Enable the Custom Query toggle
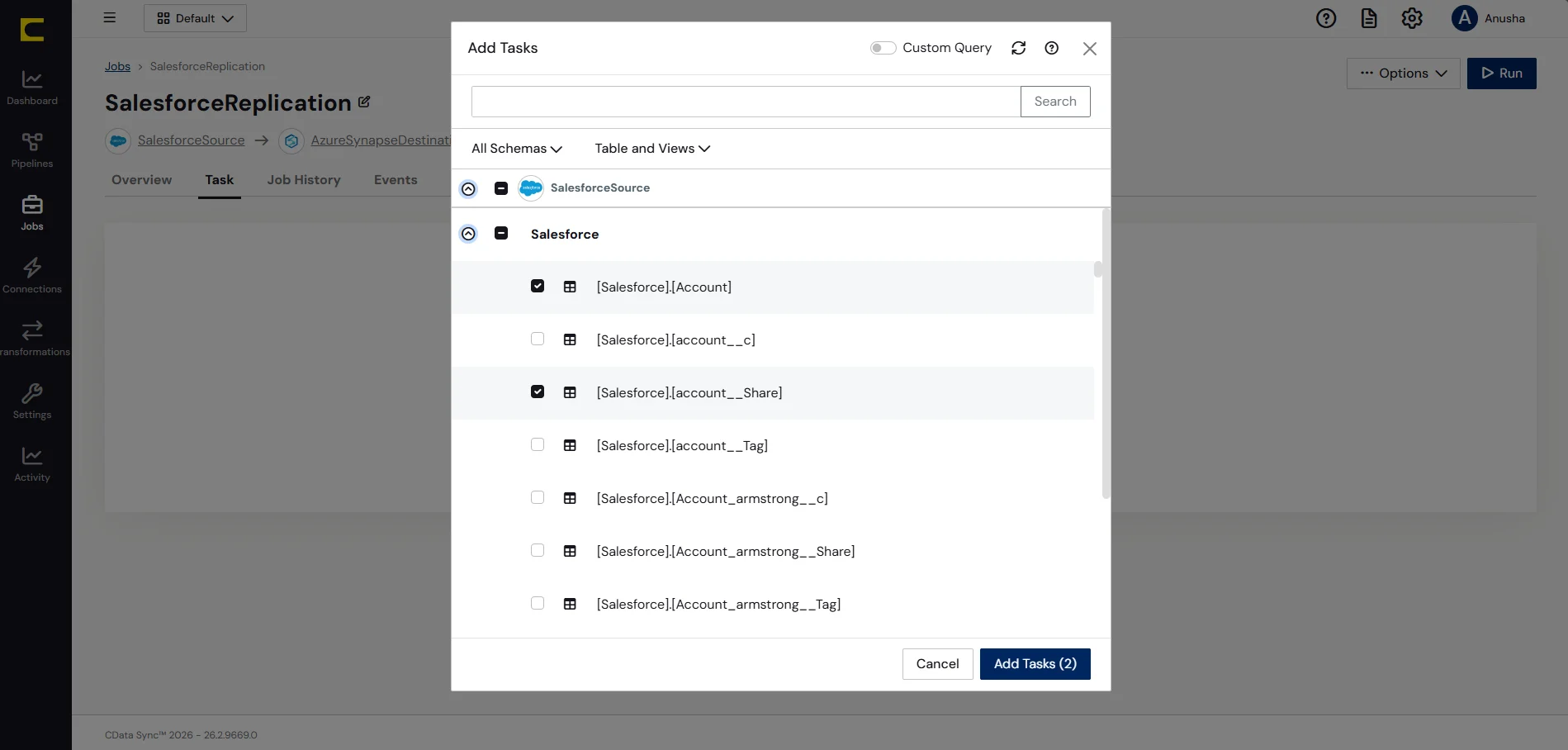 [x=883, y=48]
